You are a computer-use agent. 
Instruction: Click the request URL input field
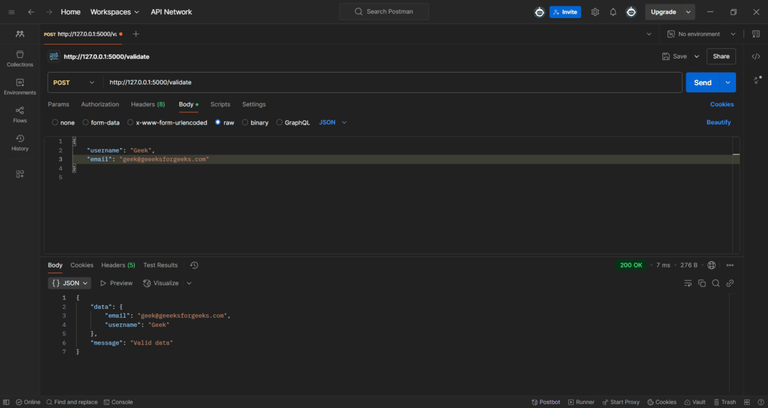(390, 82)
